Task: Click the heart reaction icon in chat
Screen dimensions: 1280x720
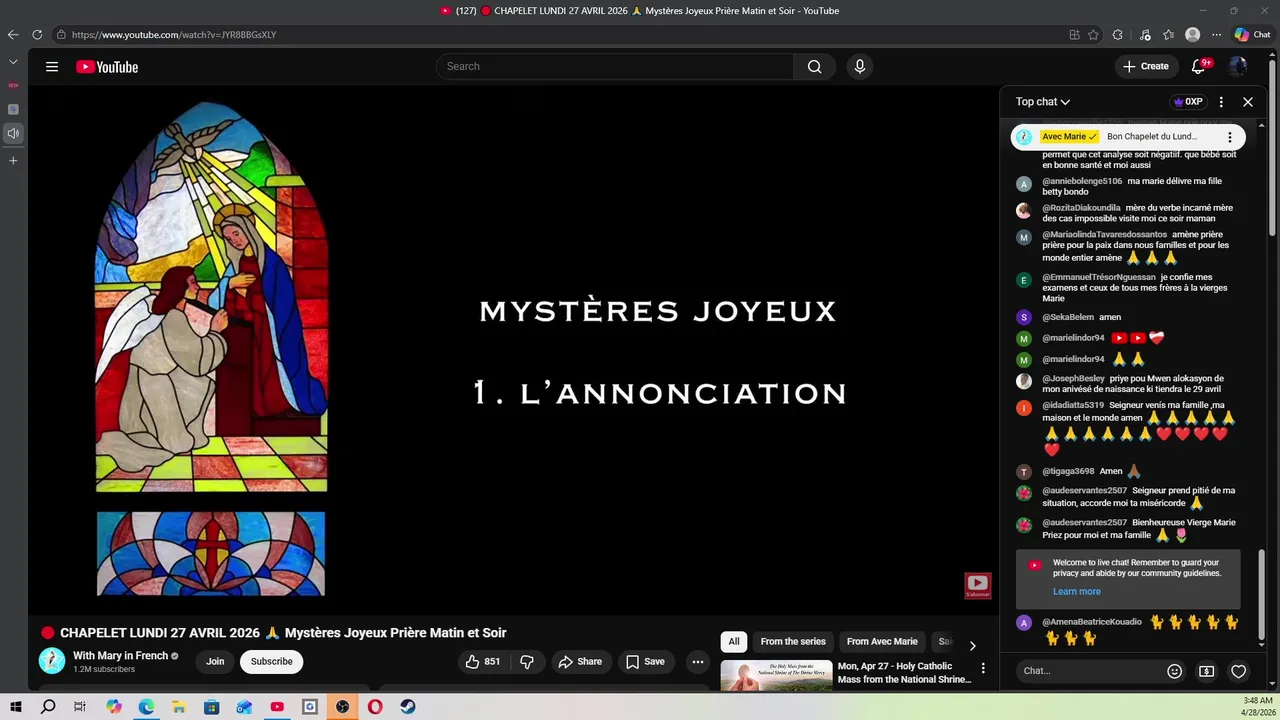Action: [1238, 671]
